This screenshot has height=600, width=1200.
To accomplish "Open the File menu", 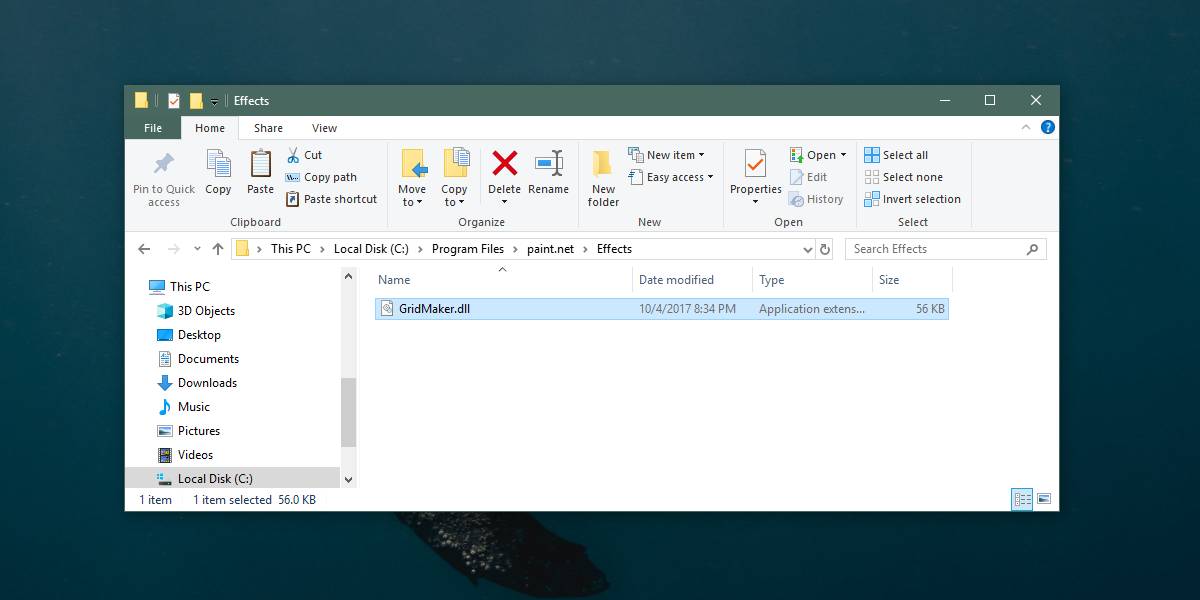I will click(152, 127).
